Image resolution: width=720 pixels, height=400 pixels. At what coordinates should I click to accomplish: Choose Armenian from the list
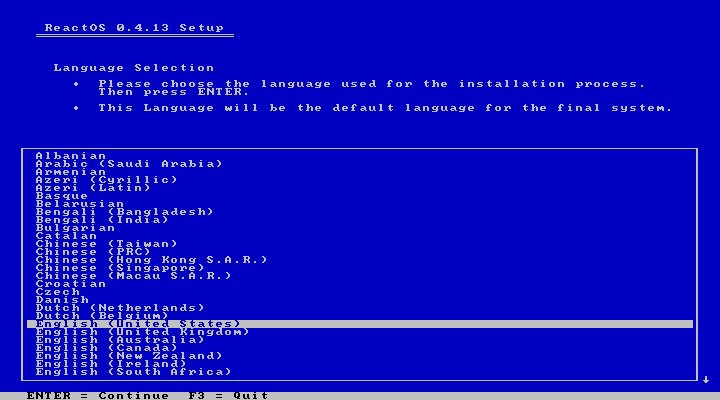click(x=71, y=172)
